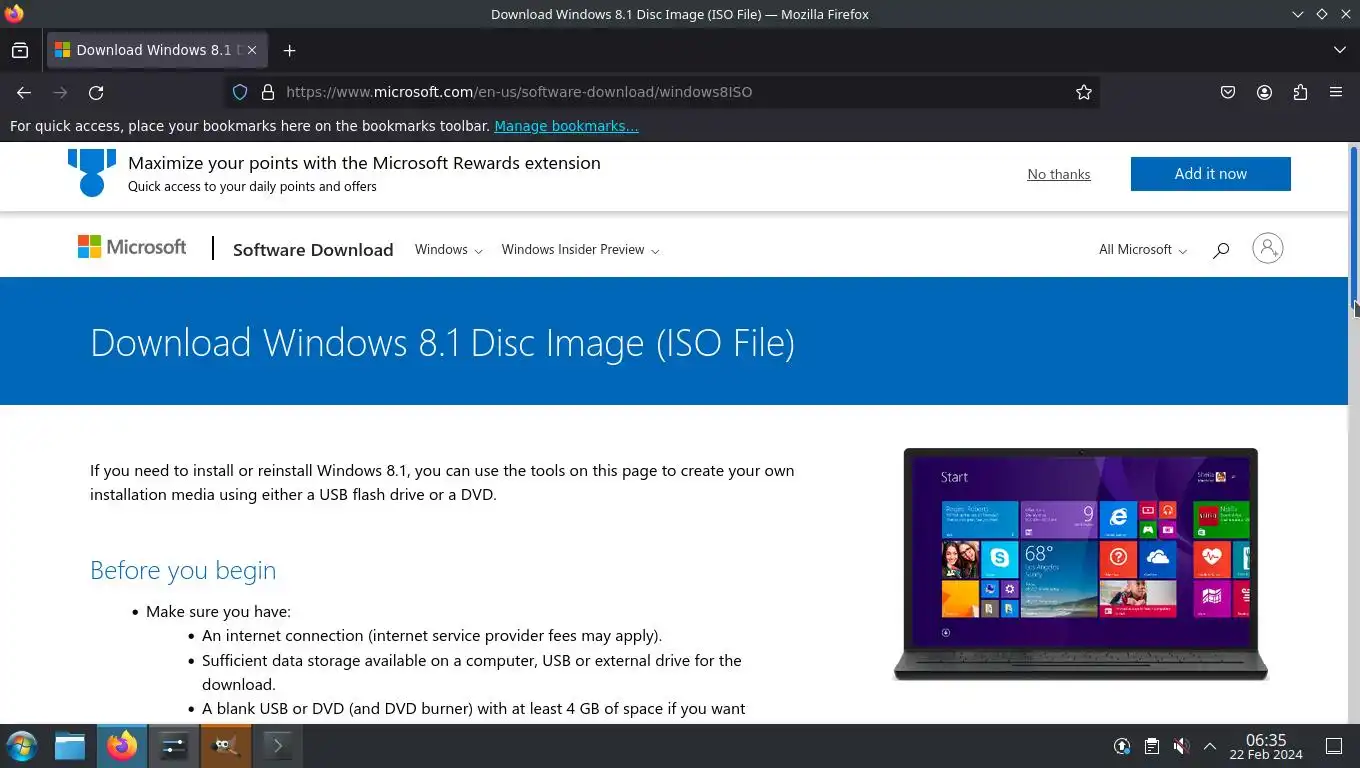The height and width of the screenshot is (768, 1360).
Task: Click the Windows 8.1 laptop image
Action: click(1080, 565)
